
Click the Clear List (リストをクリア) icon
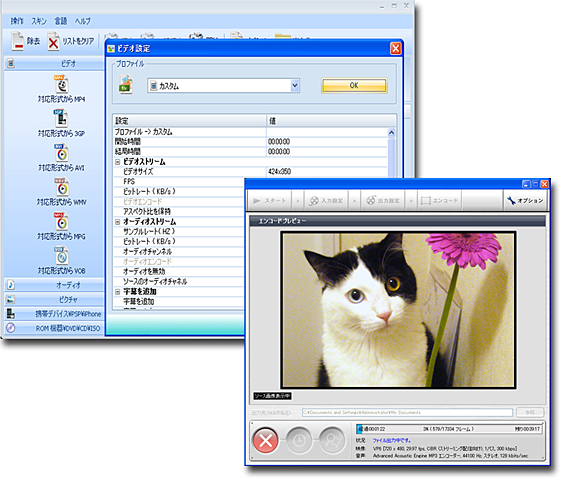(53, 41)
